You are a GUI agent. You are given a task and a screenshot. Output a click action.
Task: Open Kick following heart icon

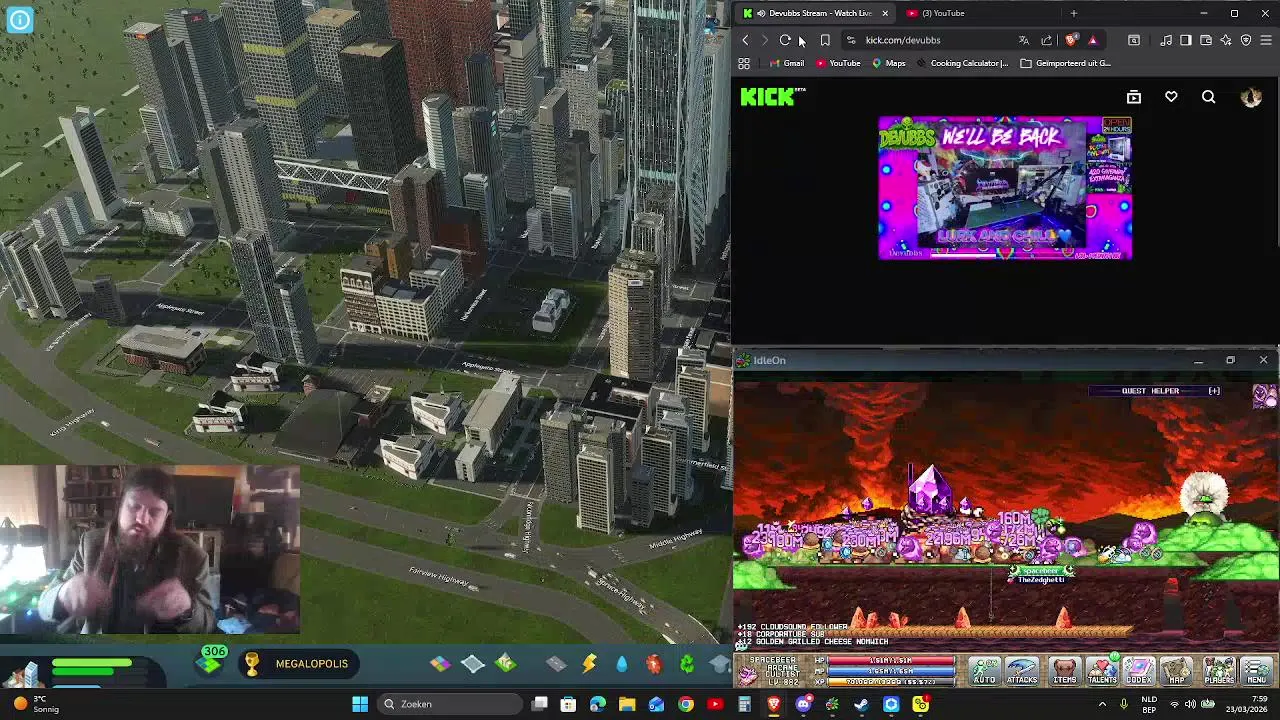coord(1171,97)
